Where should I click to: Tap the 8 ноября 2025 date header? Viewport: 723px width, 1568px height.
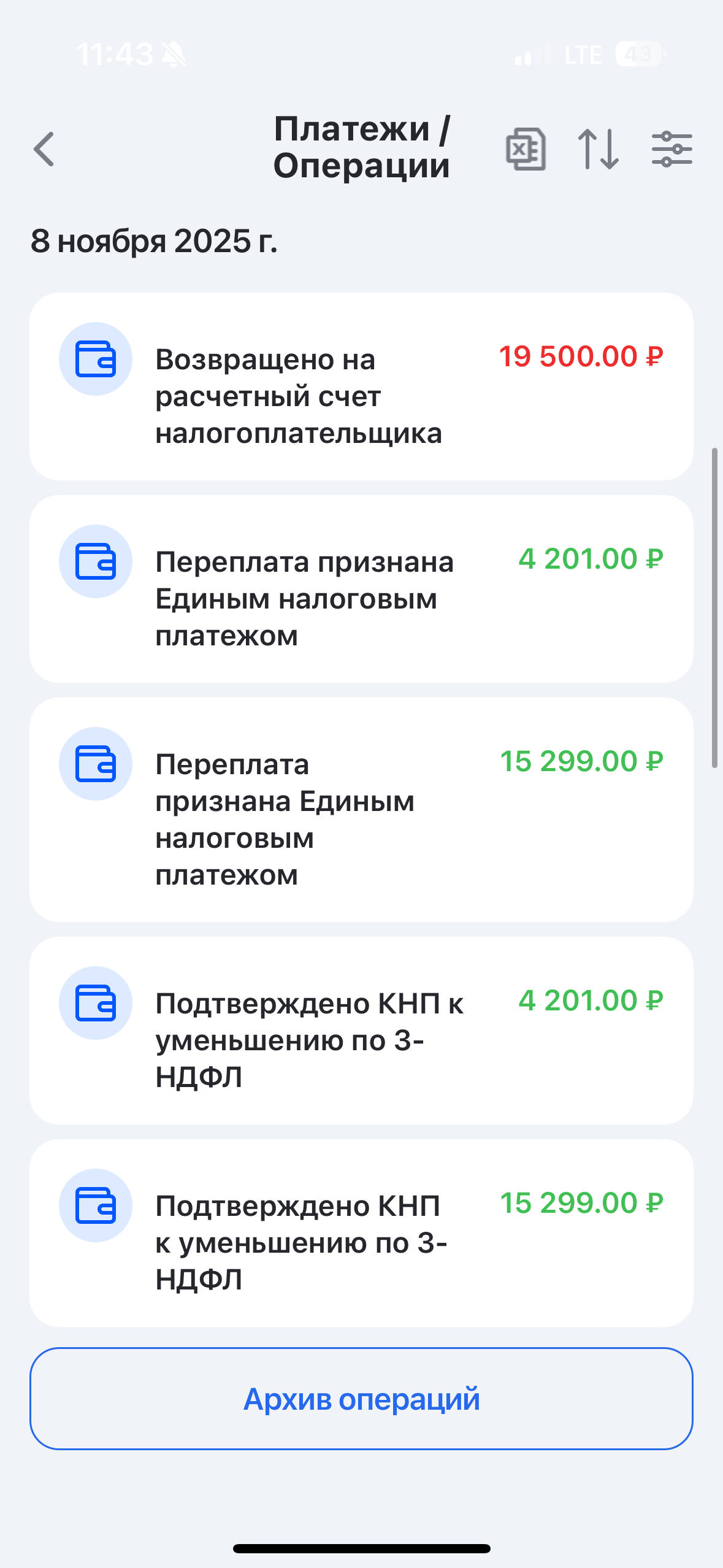(154, 241)
